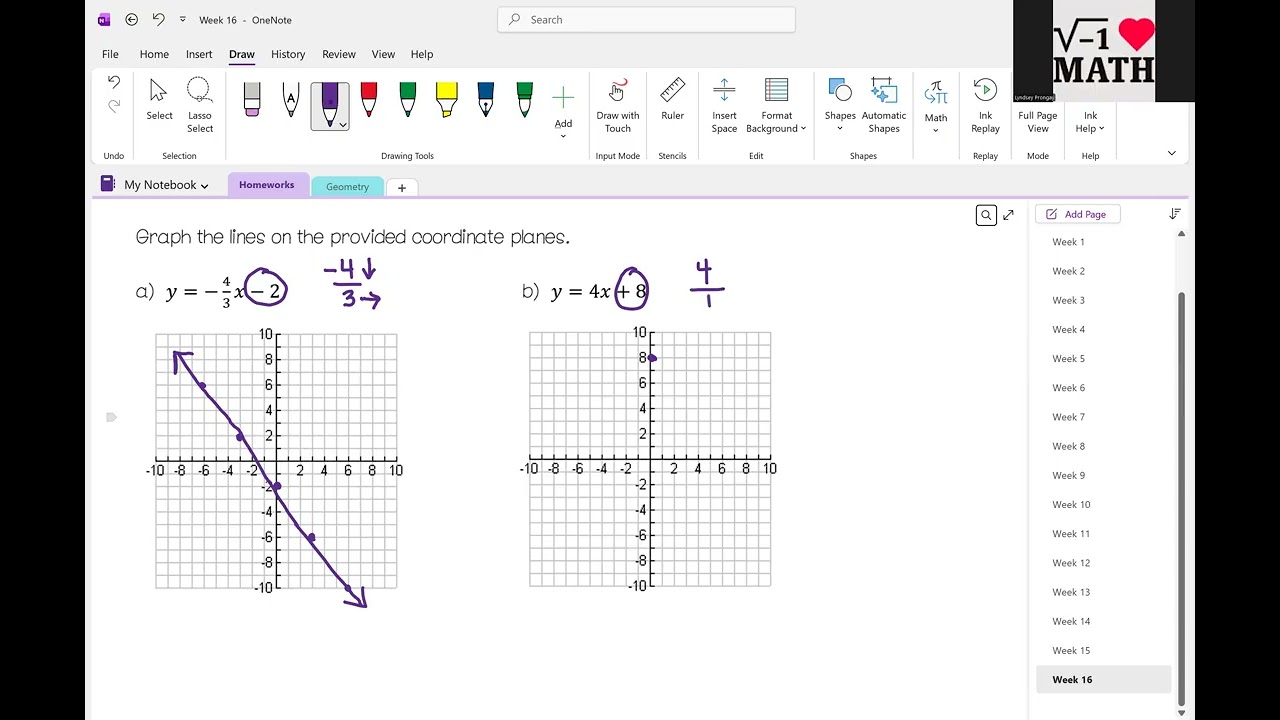
Task: Select the current Week 16 page
Action: tap(1103, 680)
